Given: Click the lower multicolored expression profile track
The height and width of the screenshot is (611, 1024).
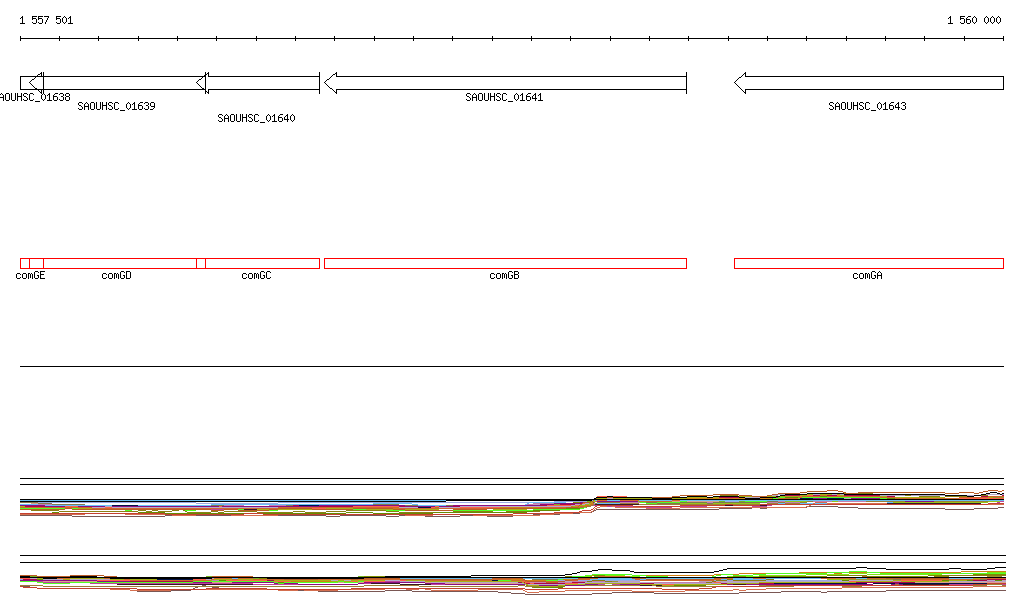Looking at the screenshot, I should pos(513,580).
